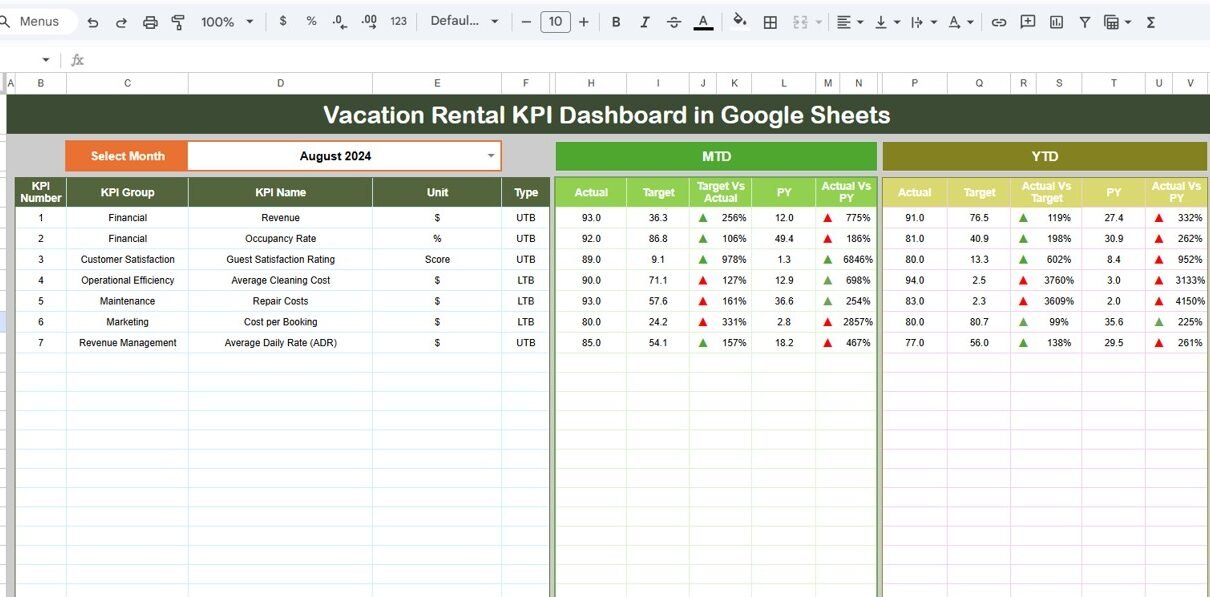Open the font family dropdown
The width and height of the screenshot is (1210, 597).
(464, 21)
